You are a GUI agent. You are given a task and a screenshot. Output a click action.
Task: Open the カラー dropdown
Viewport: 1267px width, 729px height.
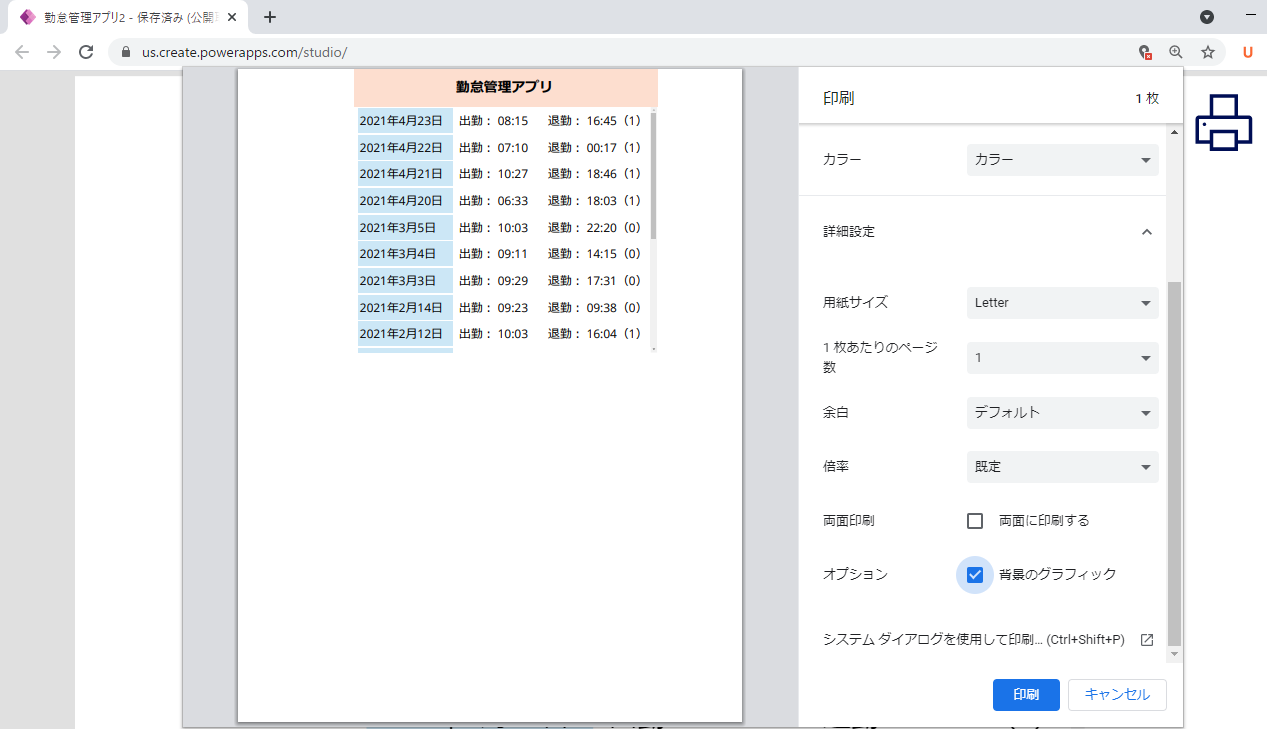tap(1062, 160)
